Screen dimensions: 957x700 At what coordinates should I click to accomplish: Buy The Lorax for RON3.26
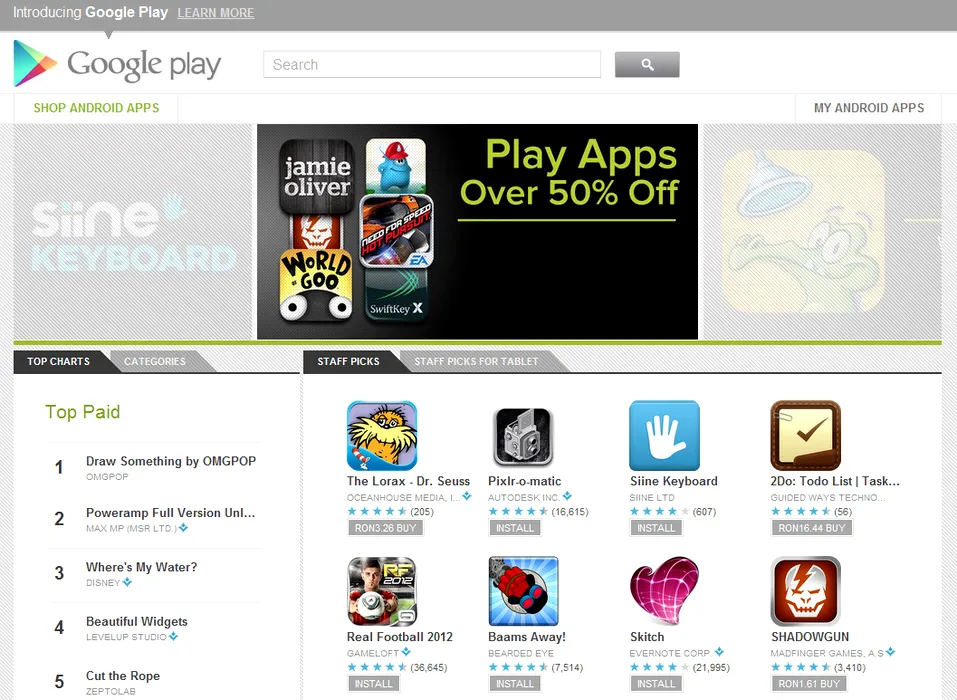click(x=385, y=528)
